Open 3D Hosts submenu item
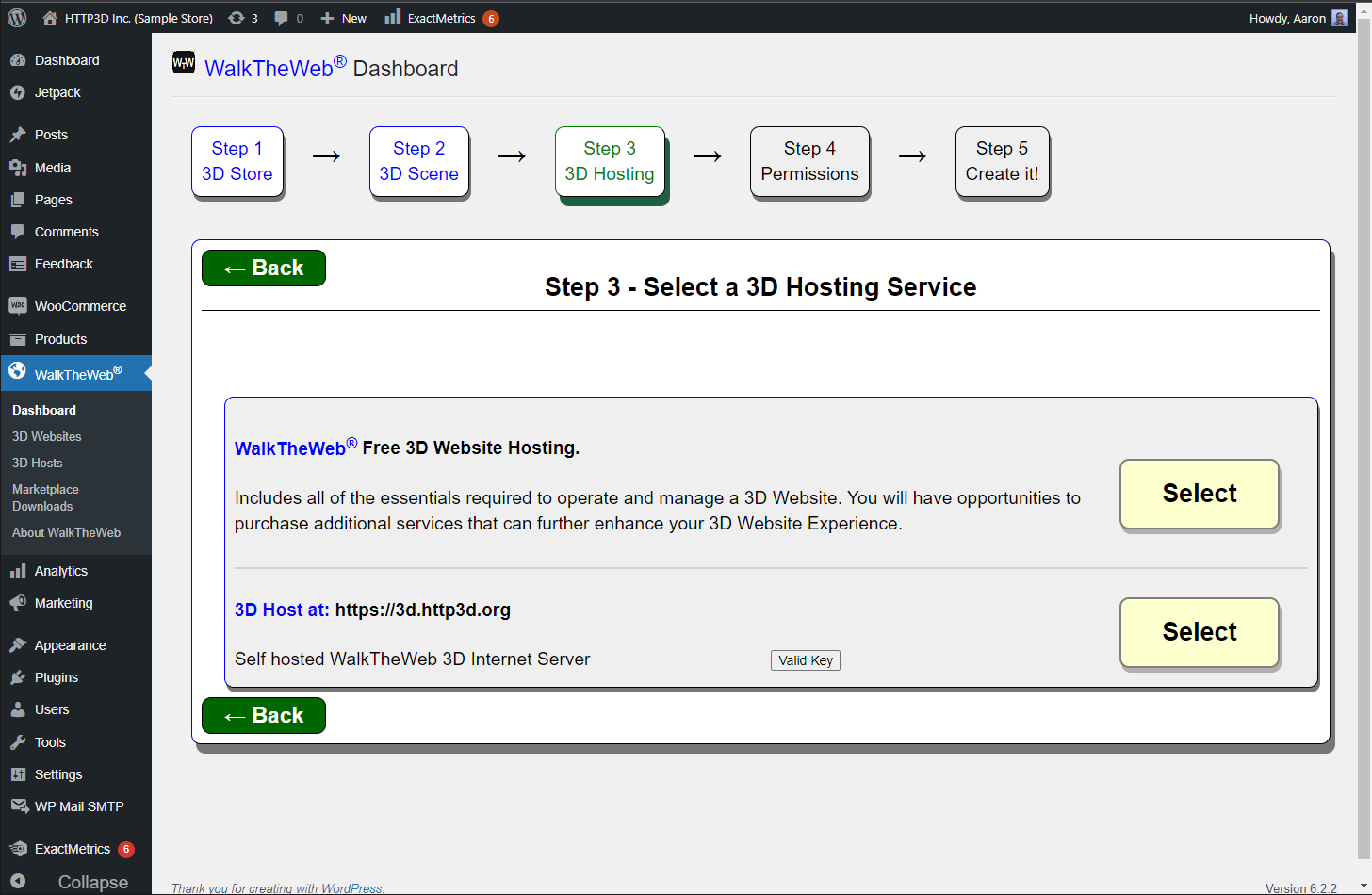Screen dimensions: 1372x895 pyautogui.click(x=38, y=463)
